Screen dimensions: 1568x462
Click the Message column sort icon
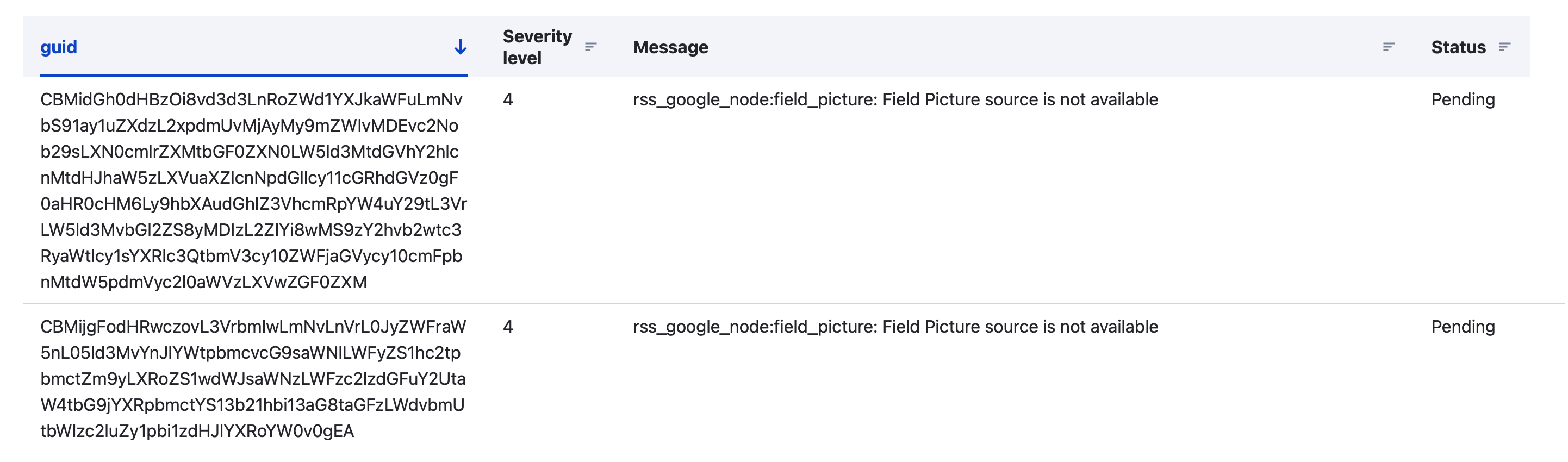[1388, 47]
